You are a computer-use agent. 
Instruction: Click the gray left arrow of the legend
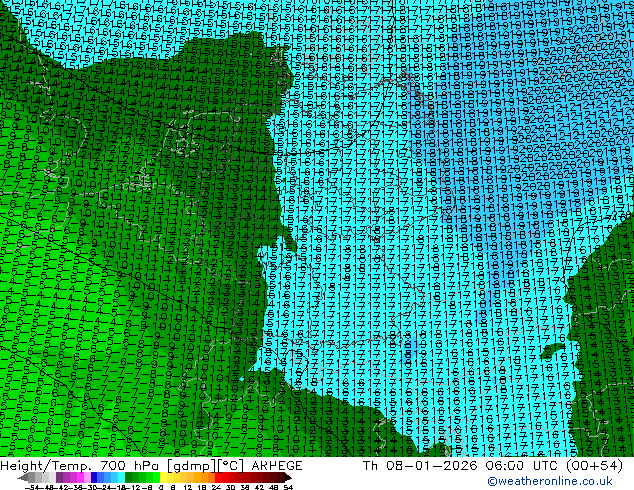coord(23,477)
